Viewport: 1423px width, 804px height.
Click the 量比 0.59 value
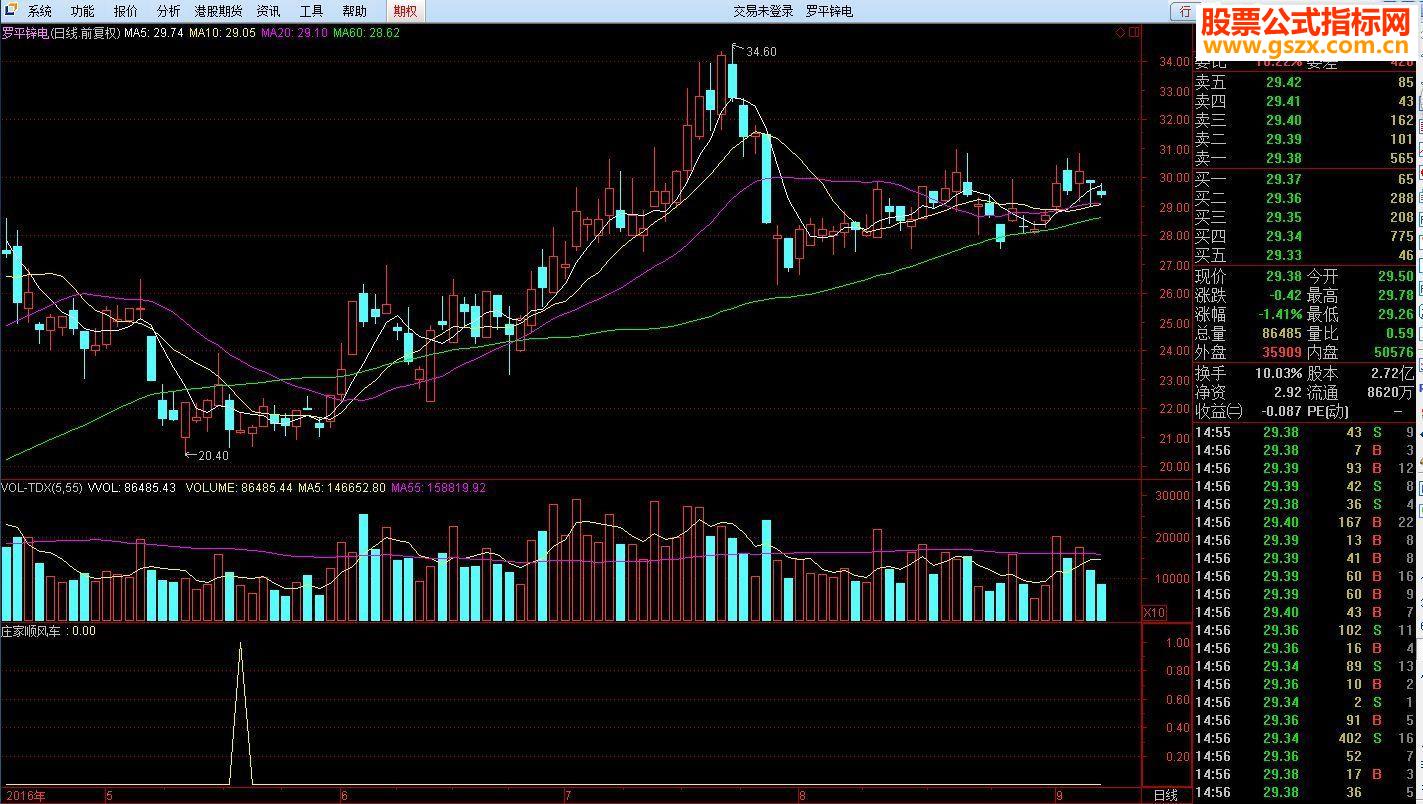click(x=1401, y=334)
